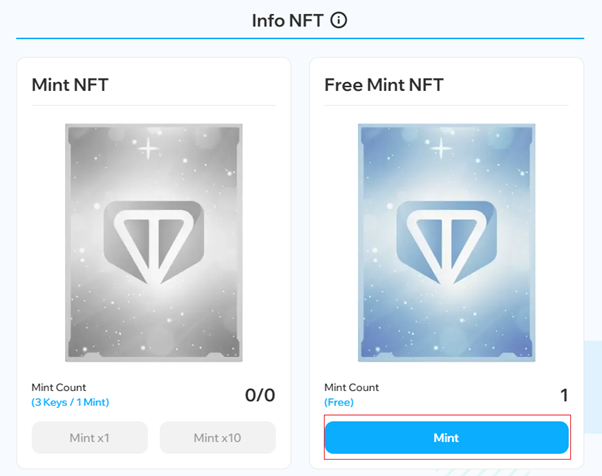Click the info icon beside Info NFT
Image resolution: width=602 pixels, height=476 pixels.
click(339, 20)
